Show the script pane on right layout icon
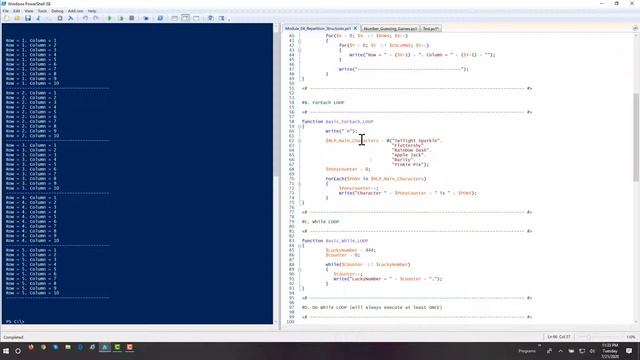The image size is (640, 360). point(185,18)
